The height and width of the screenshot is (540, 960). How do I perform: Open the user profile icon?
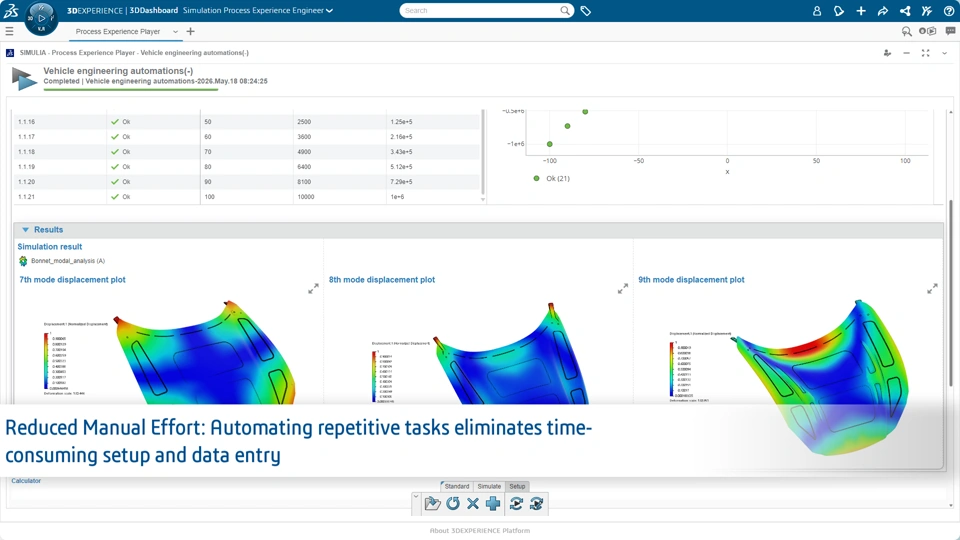tap(817, 11)
